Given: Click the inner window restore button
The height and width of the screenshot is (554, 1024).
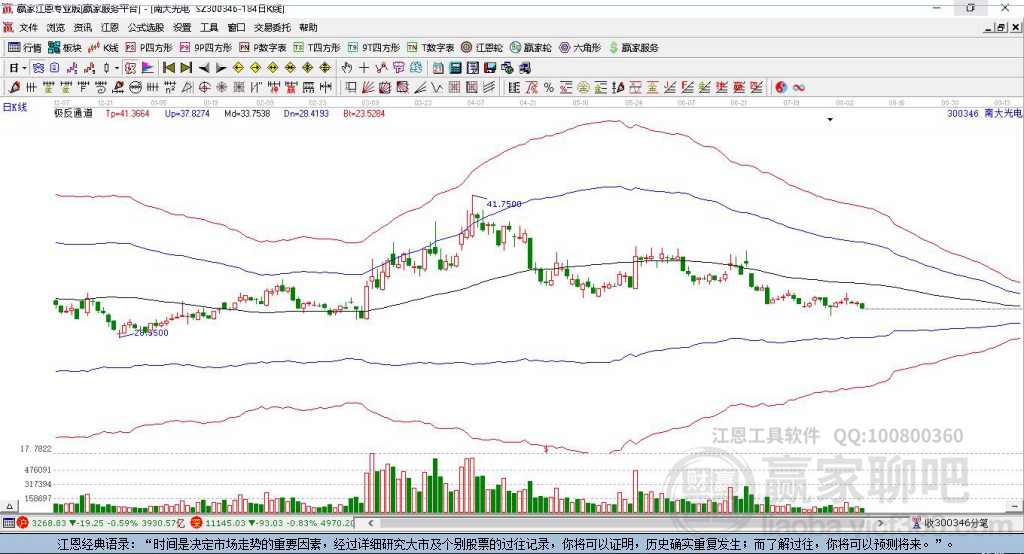Looking at the screenshot, I should point(1001,27).
